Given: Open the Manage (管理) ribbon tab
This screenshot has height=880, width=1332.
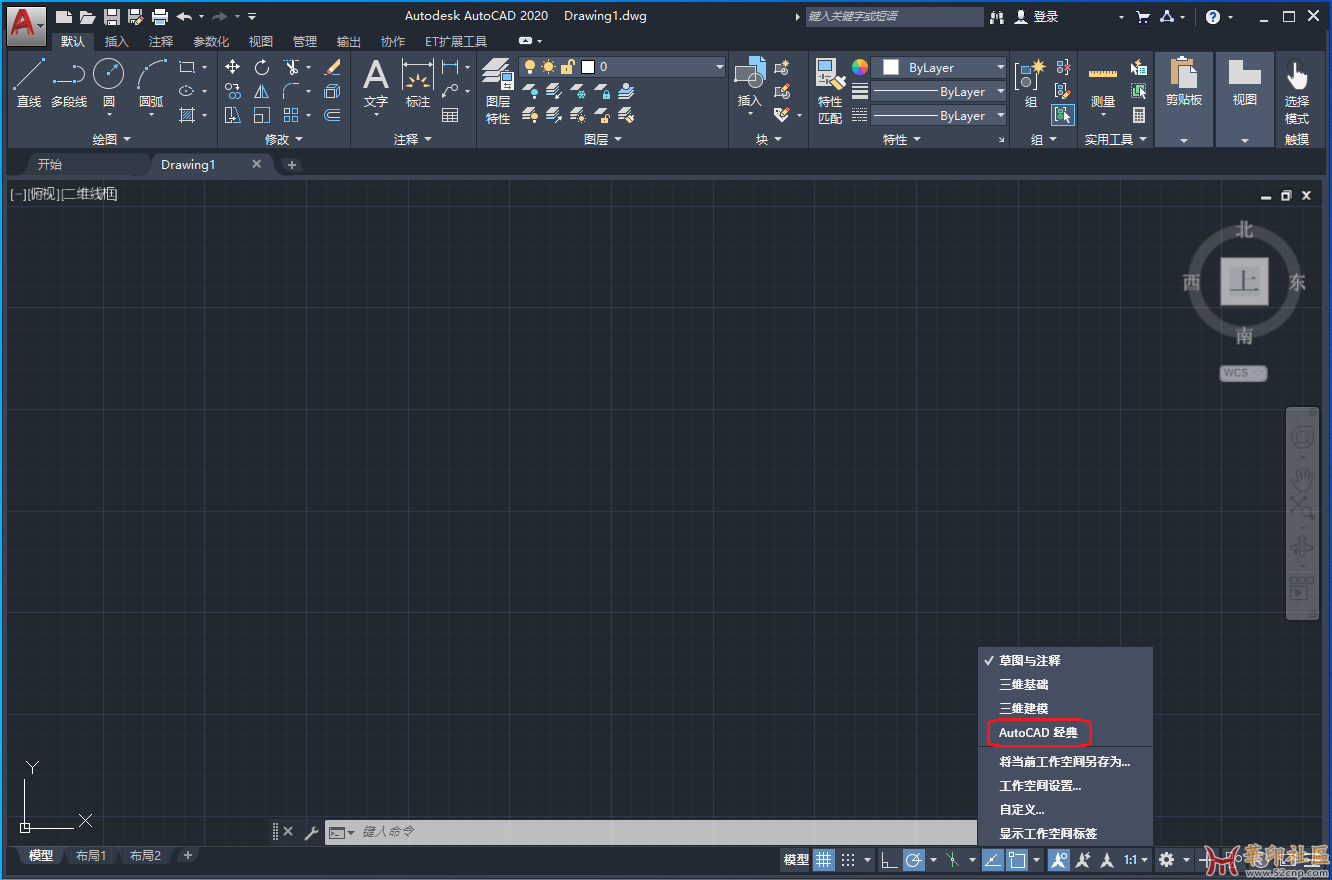Looking at the screenshot, I should [x=305, y=41].
